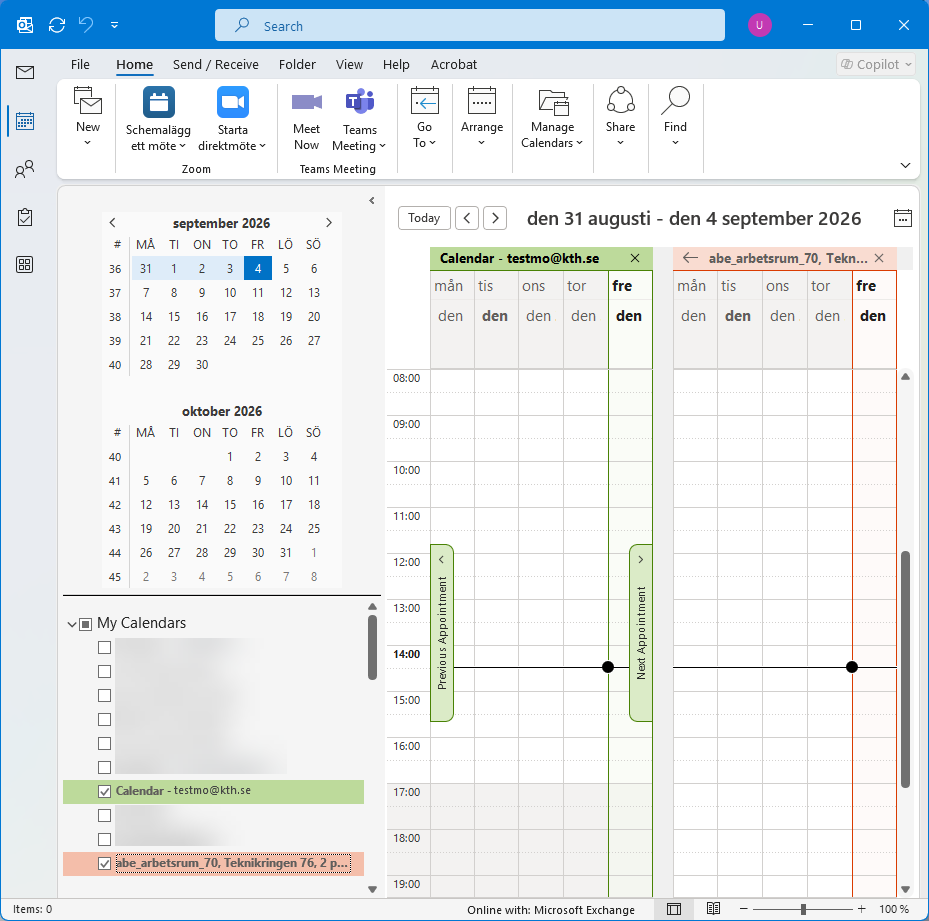Close Calendar - testmo@kth.se tab
This screenshot has height=921, width=929.
635,258
